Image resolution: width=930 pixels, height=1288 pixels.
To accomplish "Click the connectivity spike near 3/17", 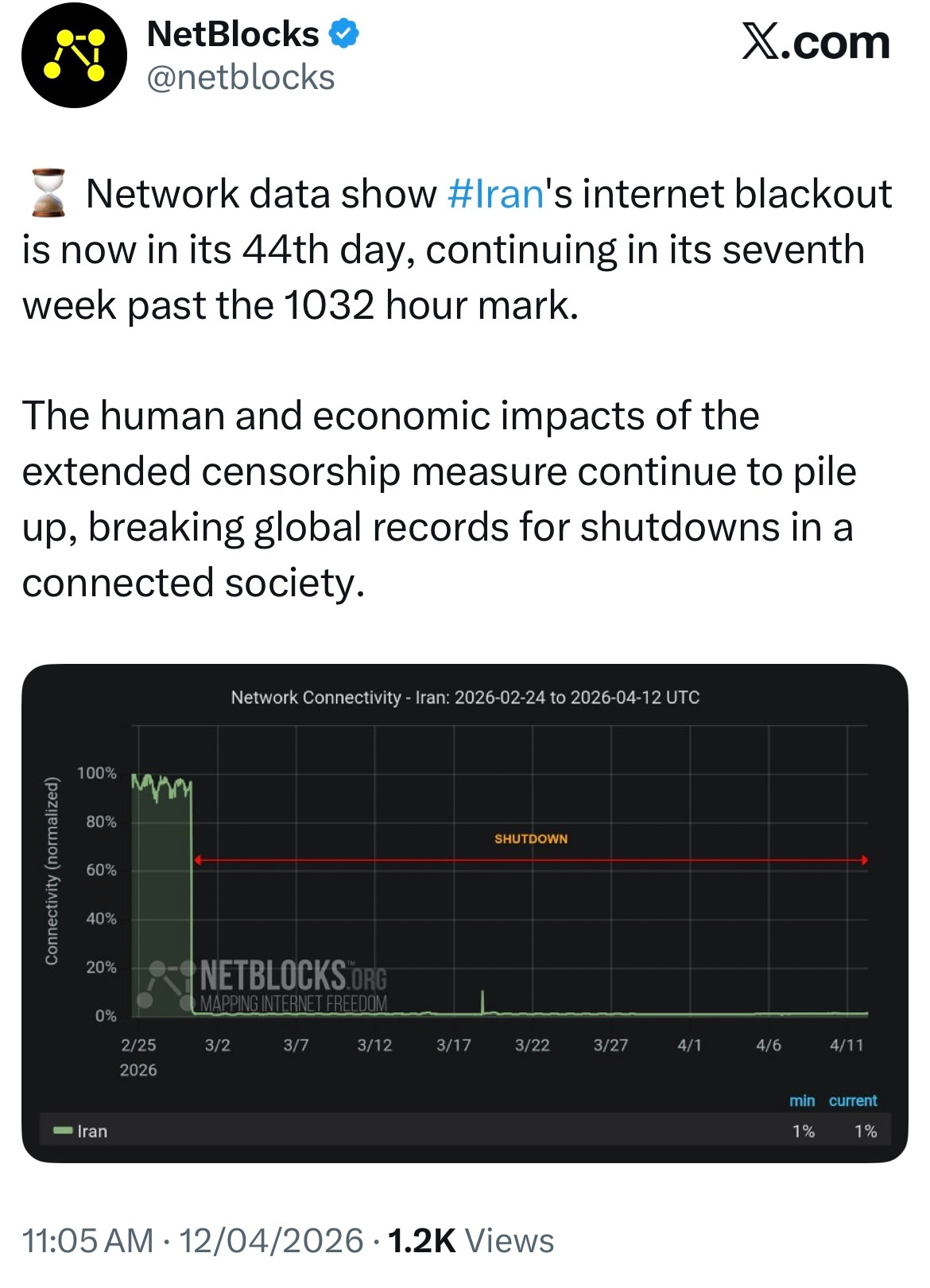I will pos(482,1002).
